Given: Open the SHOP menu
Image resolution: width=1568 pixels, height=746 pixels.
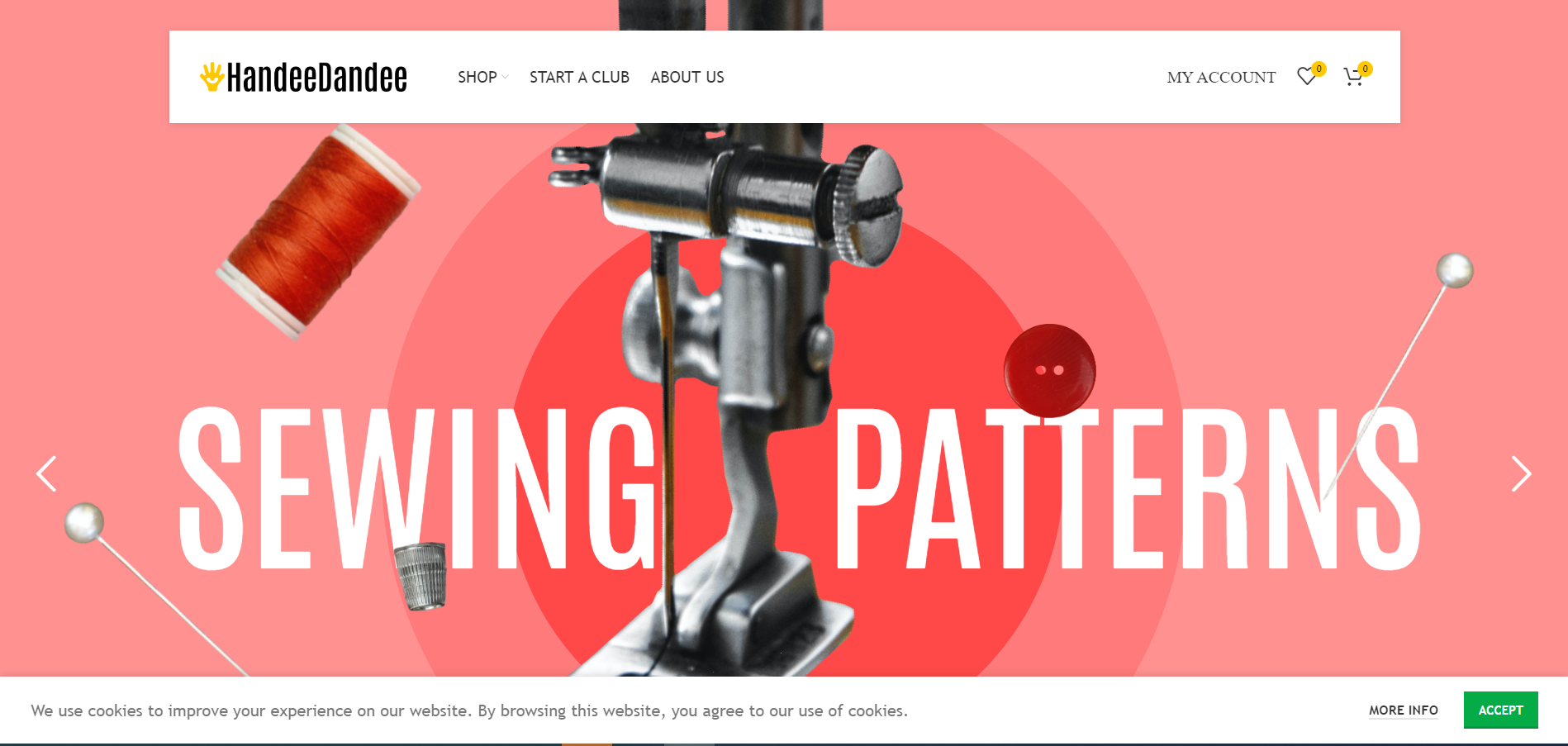Looking at the screenshot, I should [478, 77].
